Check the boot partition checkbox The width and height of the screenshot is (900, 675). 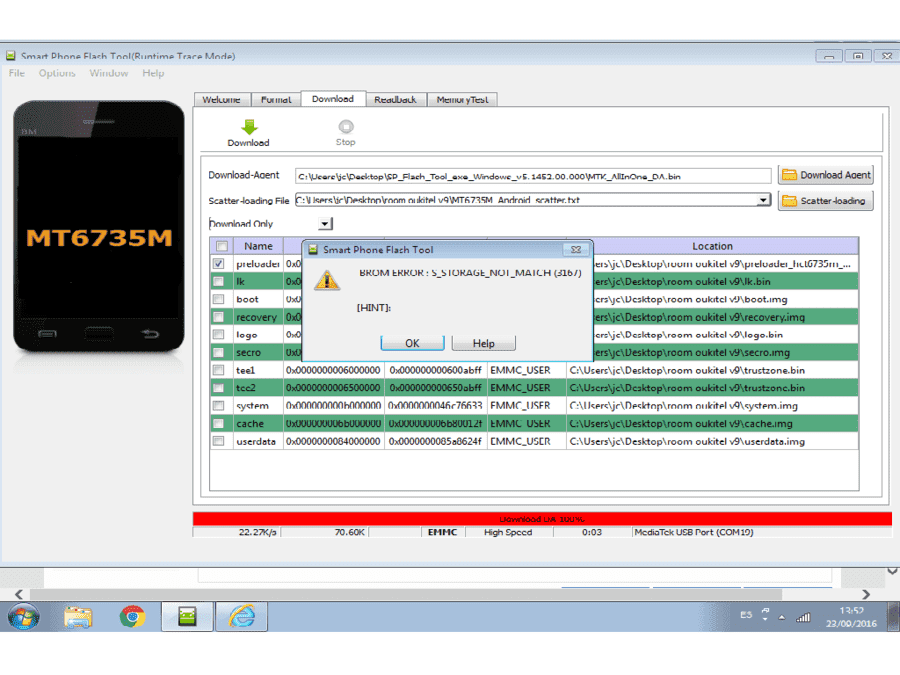(x=219, y=299)
